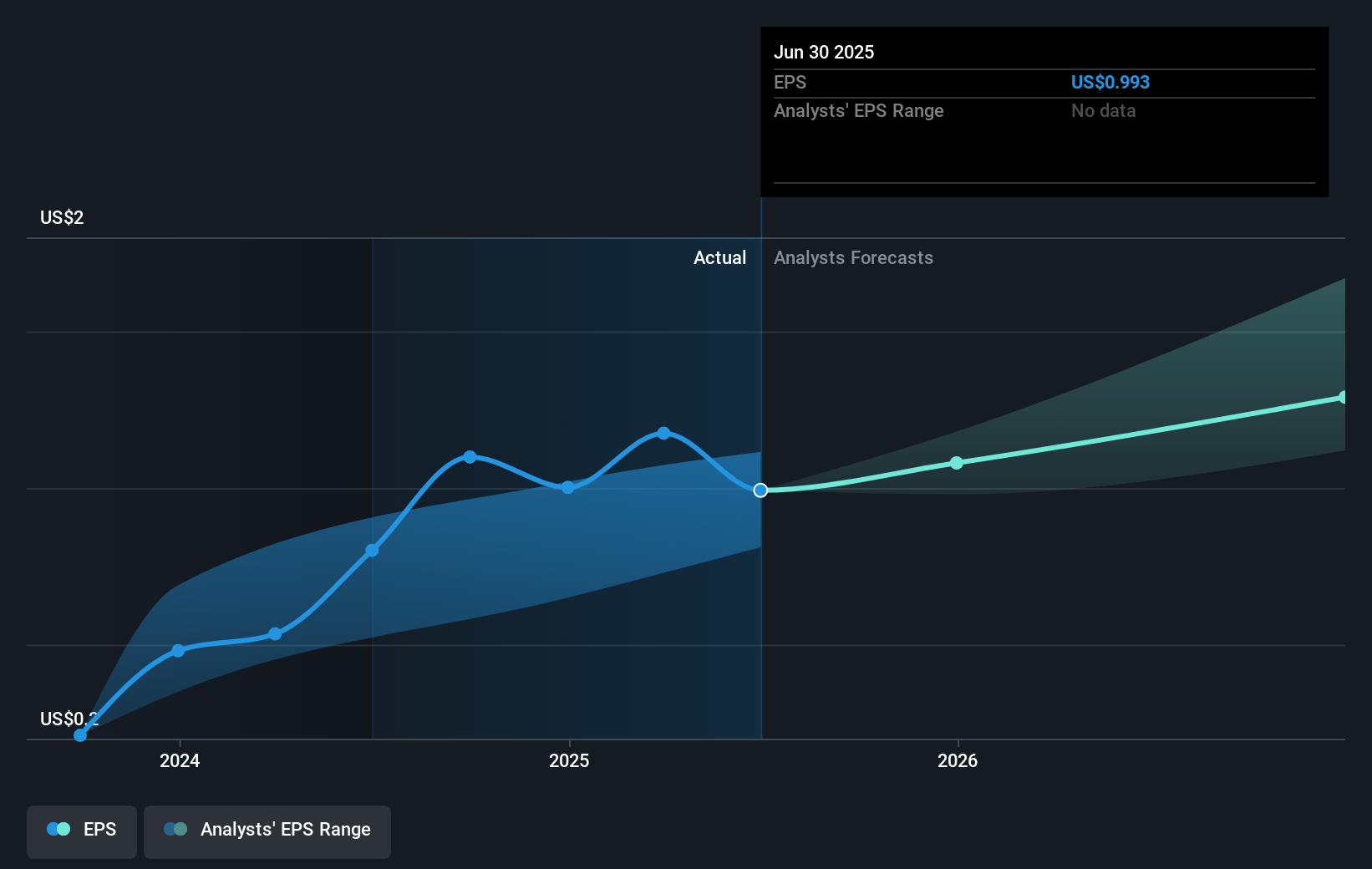The image size is (1372, 869).
Task: Click the 2026 x-axis label
Action: (958, 760)
